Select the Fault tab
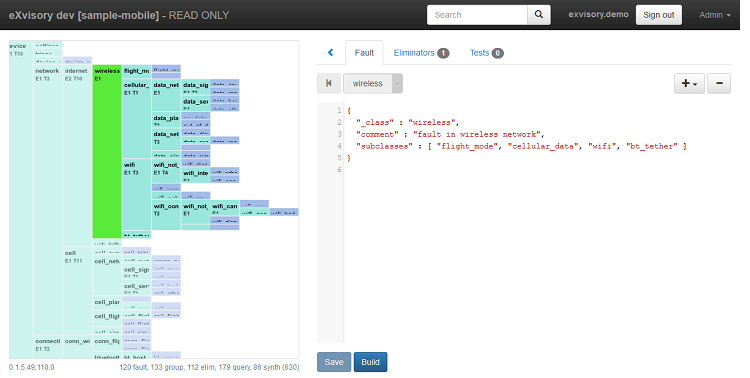Viewport: 750px width, 378px height. pos(364,53)
